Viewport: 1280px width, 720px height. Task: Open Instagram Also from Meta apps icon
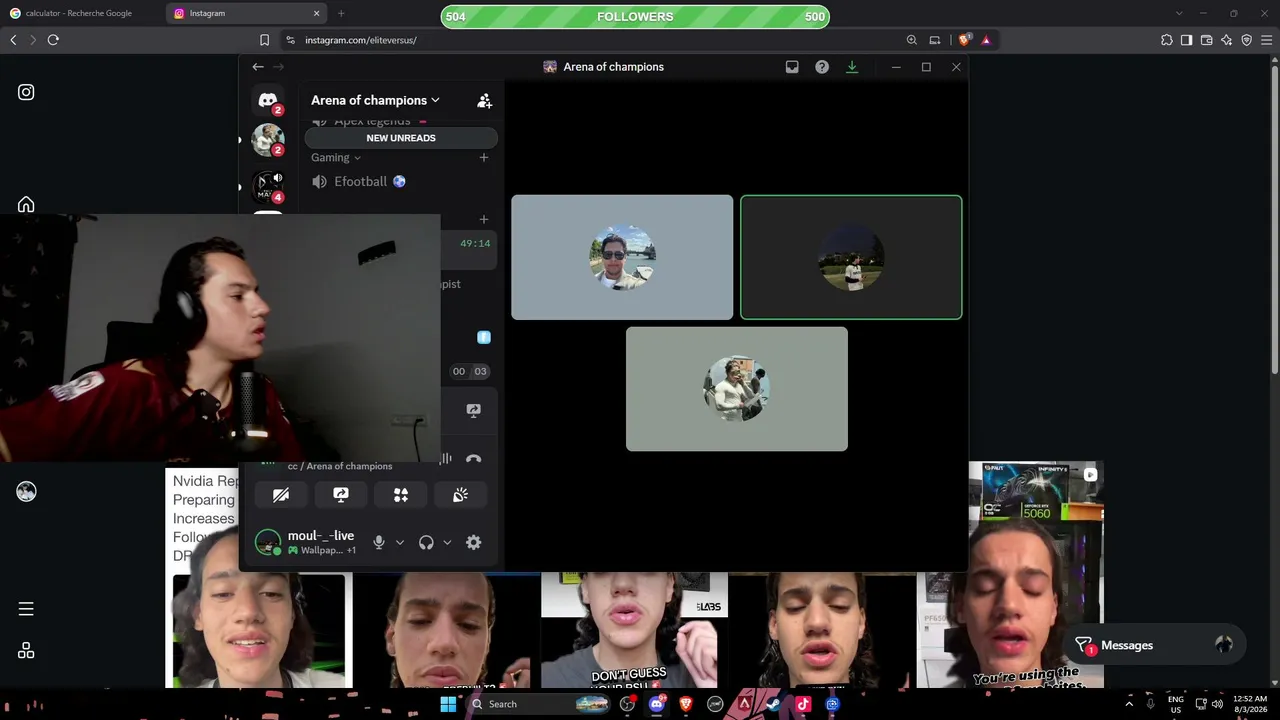26,651
